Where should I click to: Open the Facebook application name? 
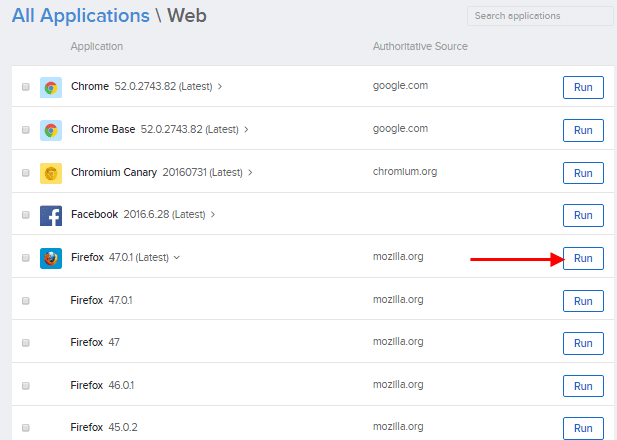coord(94,214)
